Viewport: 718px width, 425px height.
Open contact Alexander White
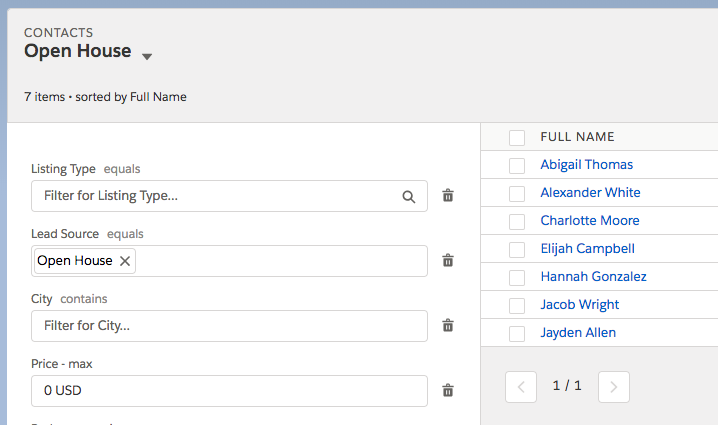(x=590, y=193)
